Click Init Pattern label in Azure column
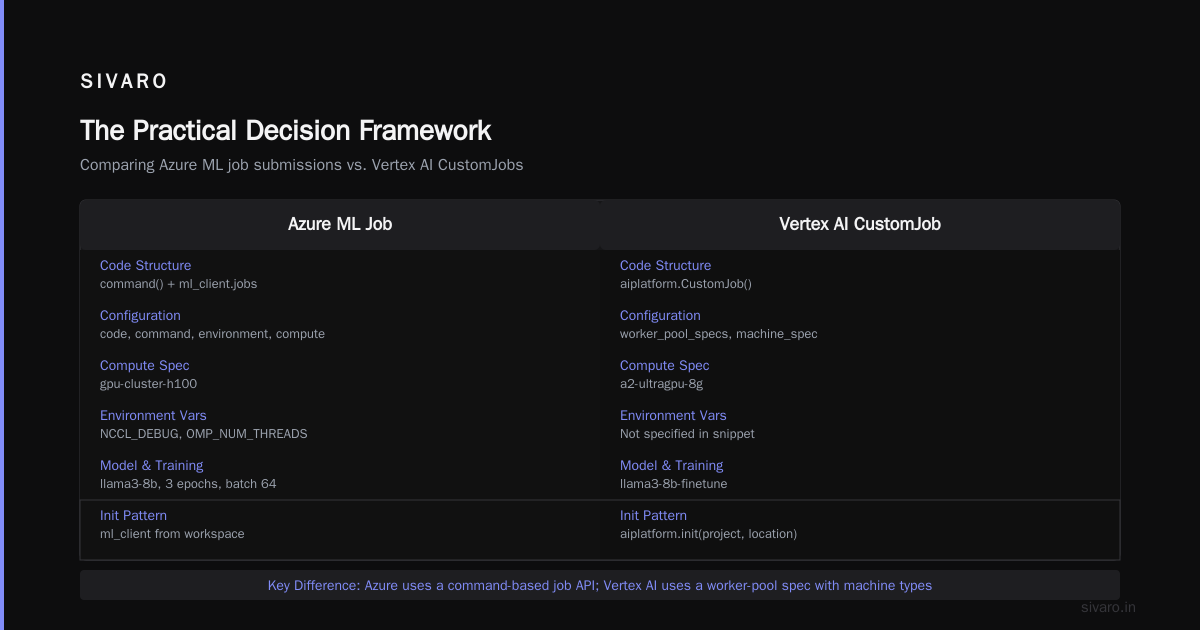1200x630 pixels. 133,516
